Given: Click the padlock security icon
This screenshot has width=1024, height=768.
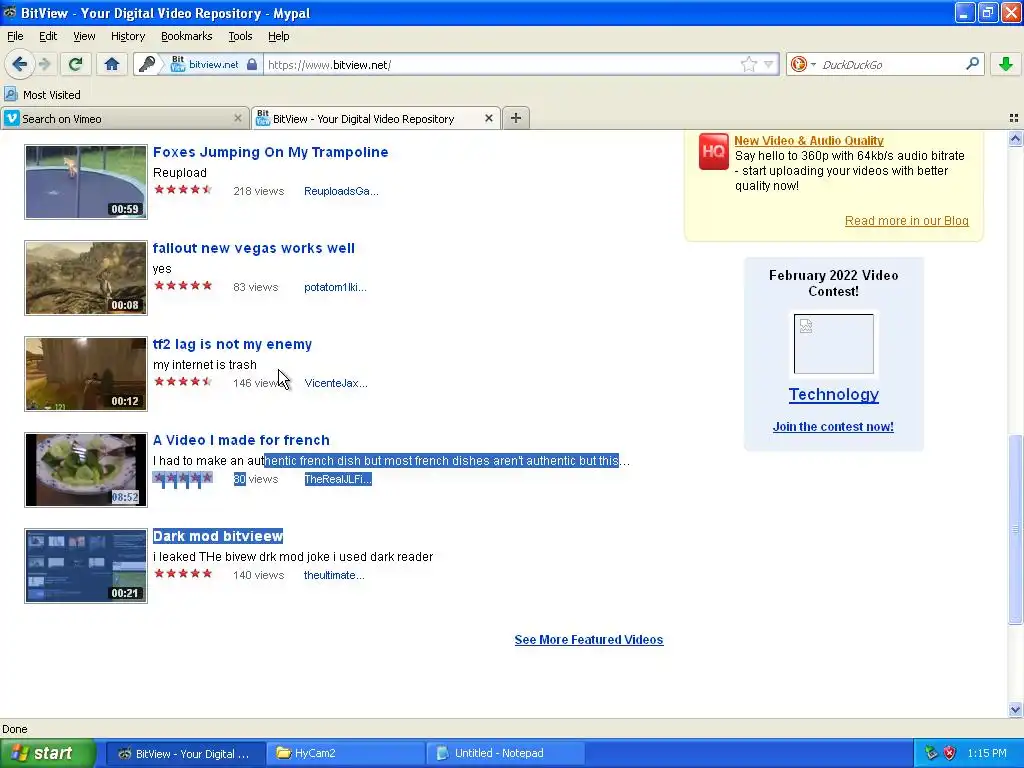Looking at the screenshot, I should pos(251,64).
